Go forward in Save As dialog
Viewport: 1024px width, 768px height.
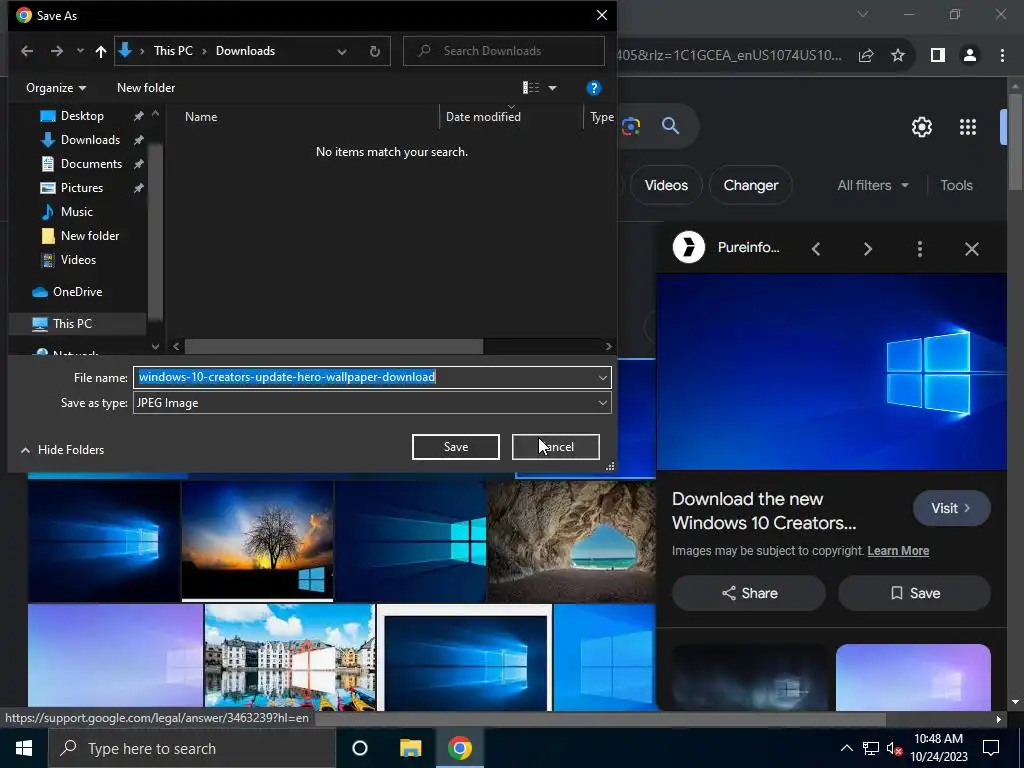click(57, 51)
